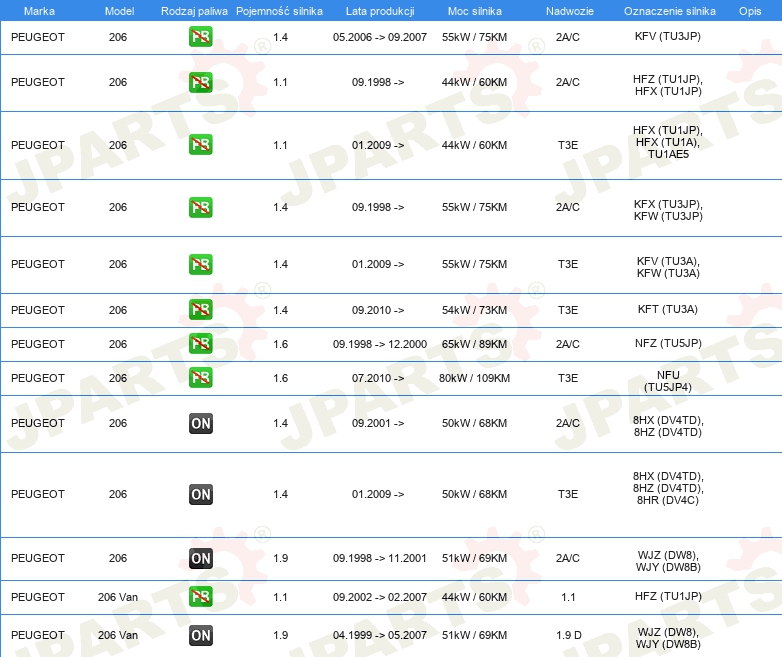Click the ON diesel icon in the 8HR (DV4C) row
Image resolution: width=782 pixels, height=657 pixels.
coord(200,494)
